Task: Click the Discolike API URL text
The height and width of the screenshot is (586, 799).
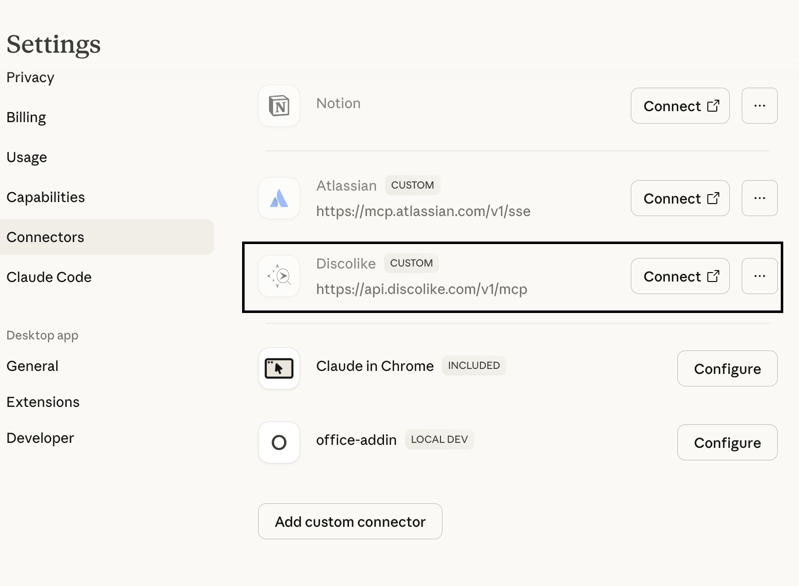Action: point(421,289)
